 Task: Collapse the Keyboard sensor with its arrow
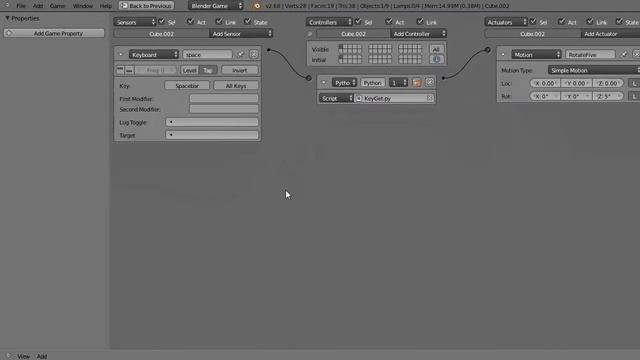[x=121, y=54]
